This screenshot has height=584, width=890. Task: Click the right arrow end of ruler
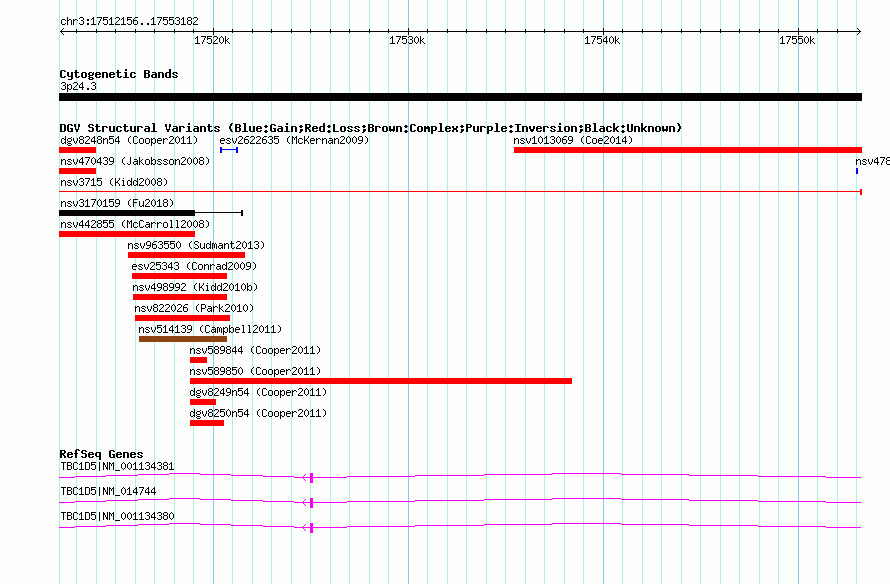tap(859, 31)
